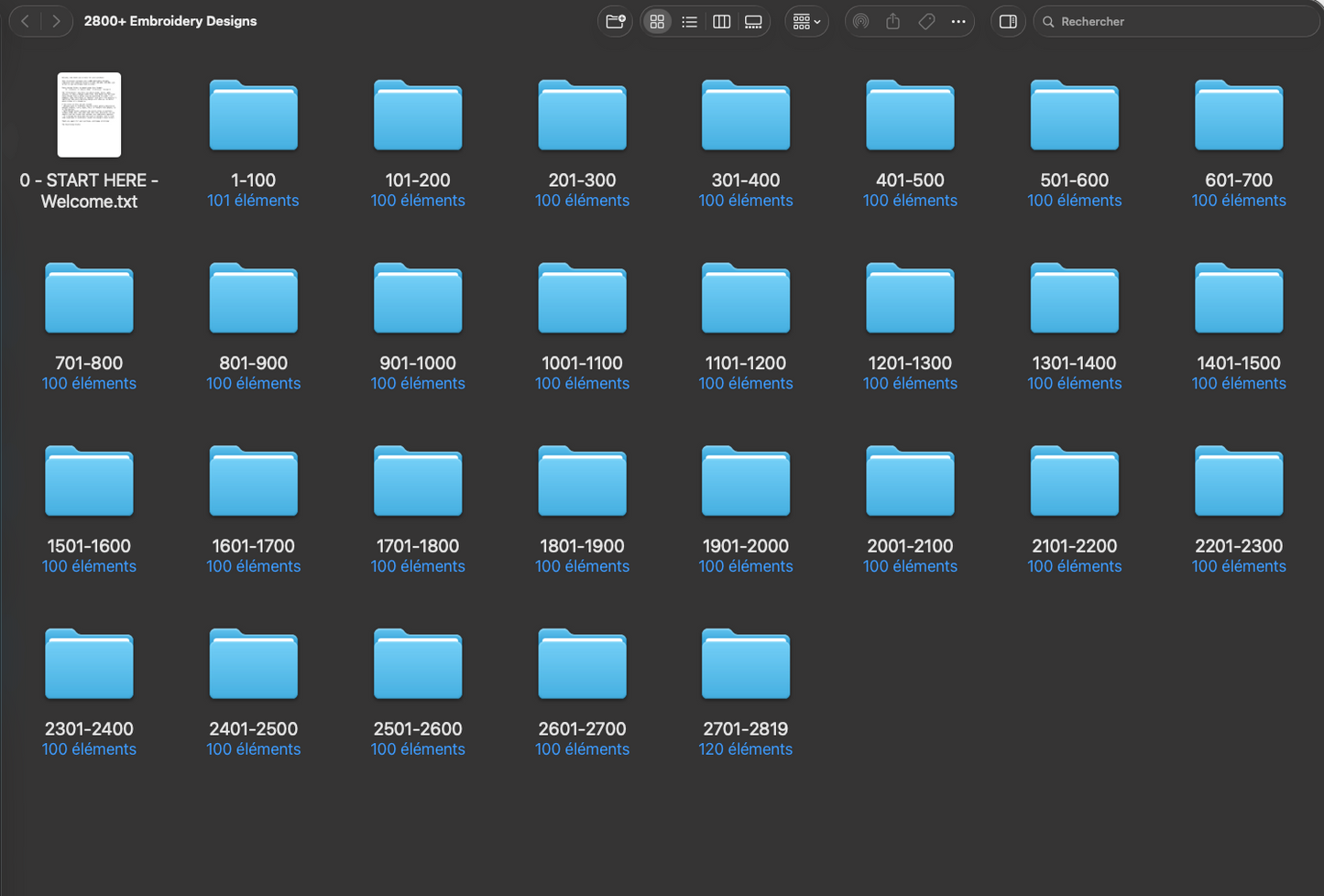
Task: Open the group-by dropdown
Action: pyautogui.click(x=806, y=21)
